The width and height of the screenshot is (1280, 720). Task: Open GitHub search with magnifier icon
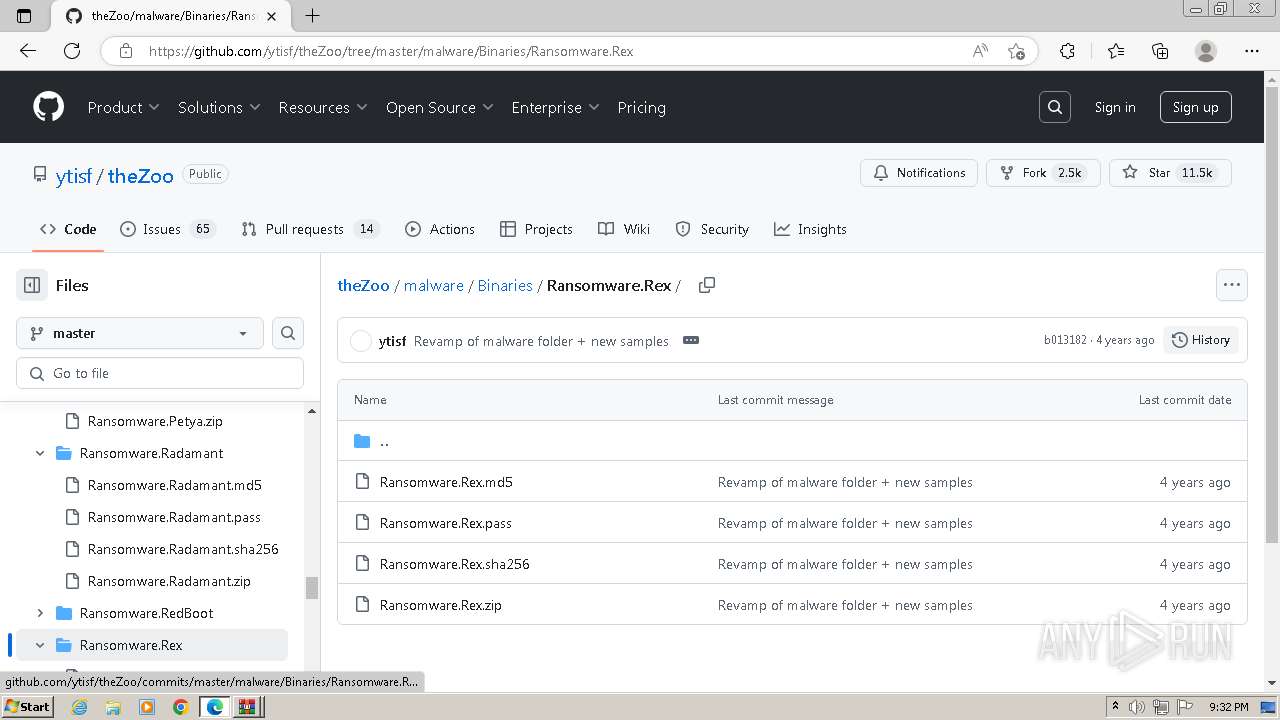1055,107
